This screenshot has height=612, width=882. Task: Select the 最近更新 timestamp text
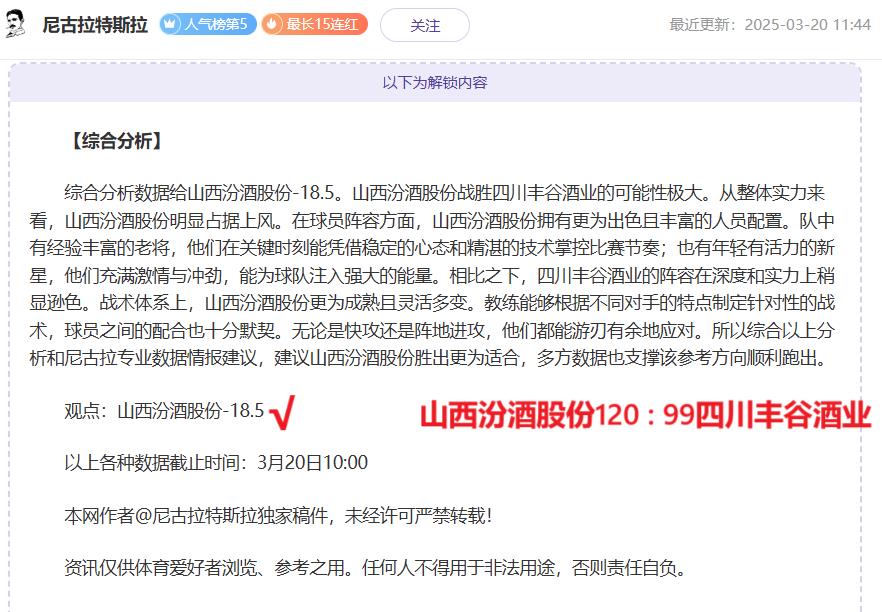click(770, 25)
